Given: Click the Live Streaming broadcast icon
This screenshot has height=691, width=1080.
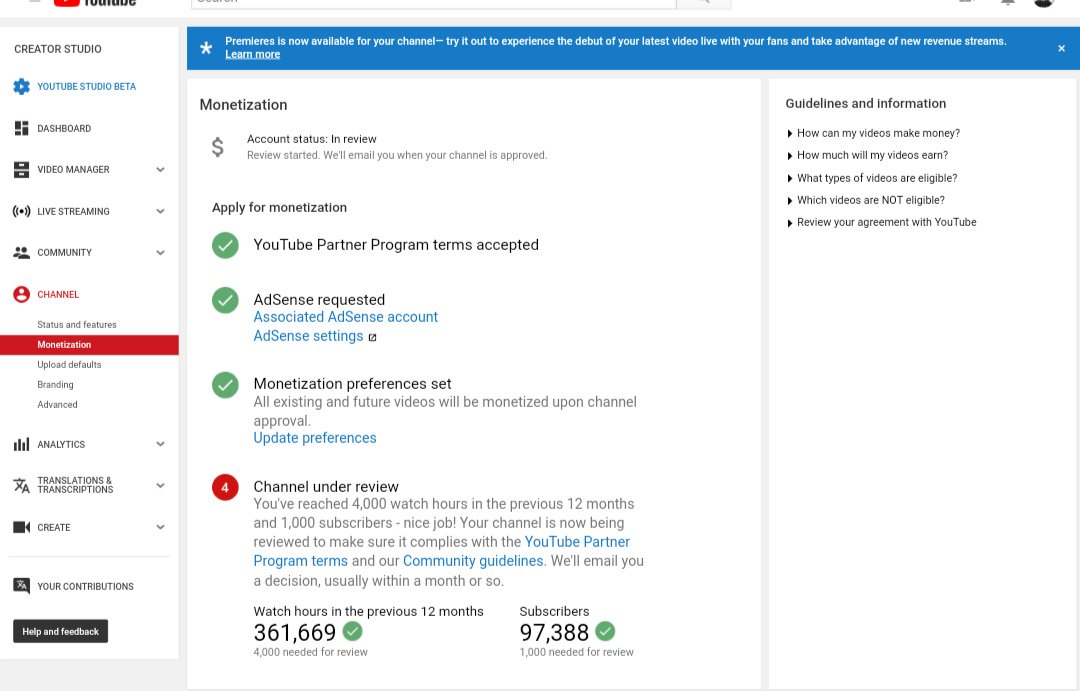Looking at the screenshot, I should [x=21, y=212].
